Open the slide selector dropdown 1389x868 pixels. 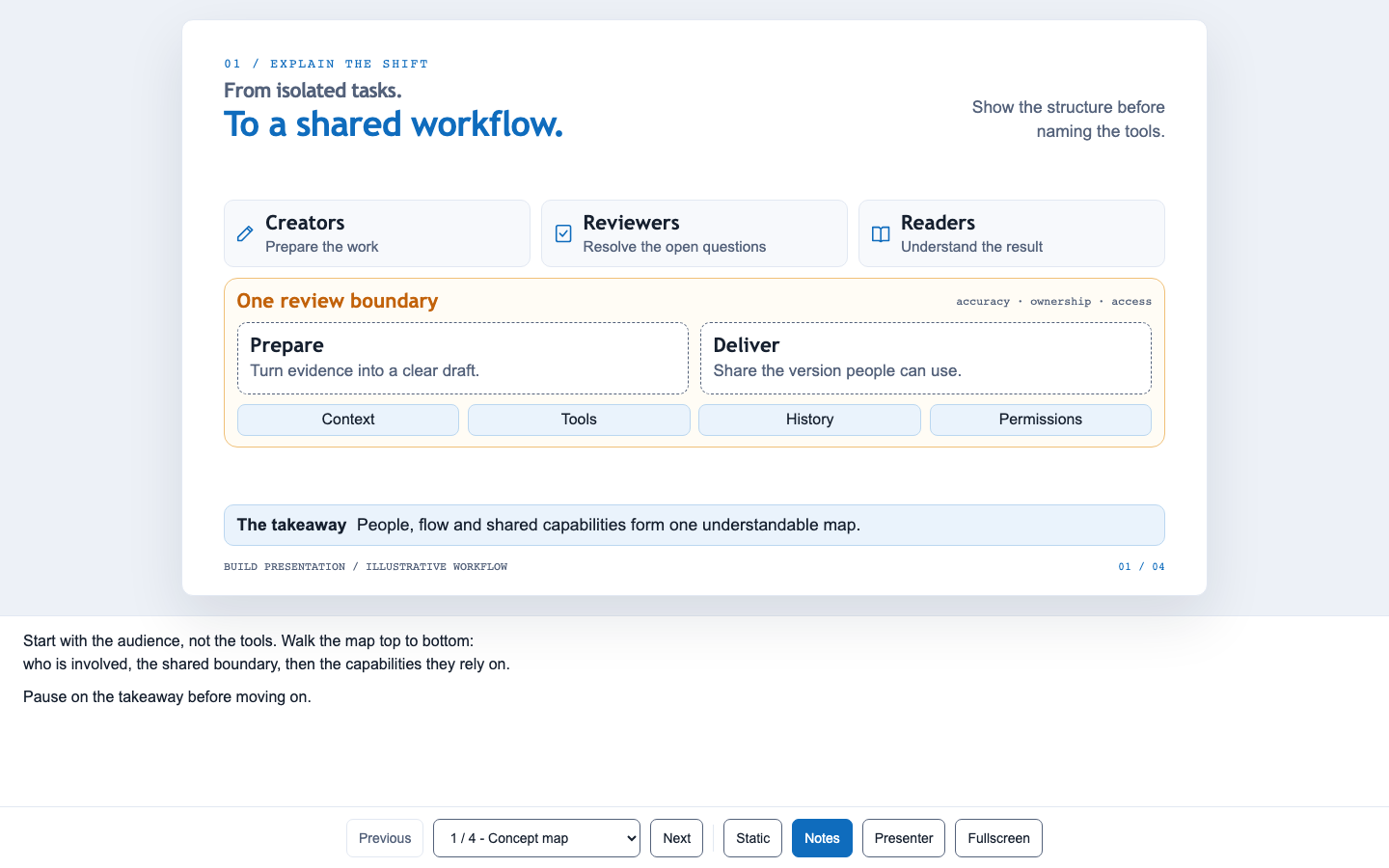point(536,838)
